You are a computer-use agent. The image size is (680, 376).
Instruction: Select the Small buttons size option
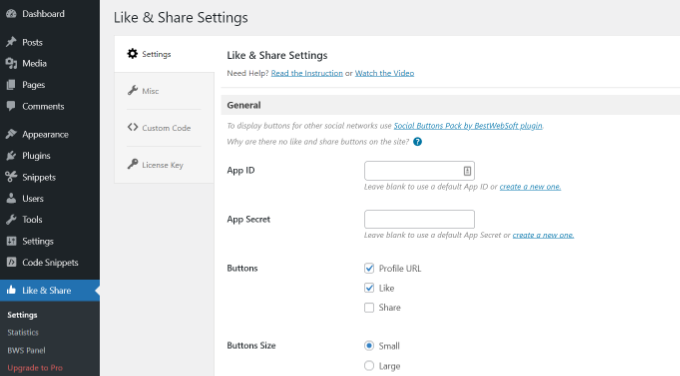point(369,346)
